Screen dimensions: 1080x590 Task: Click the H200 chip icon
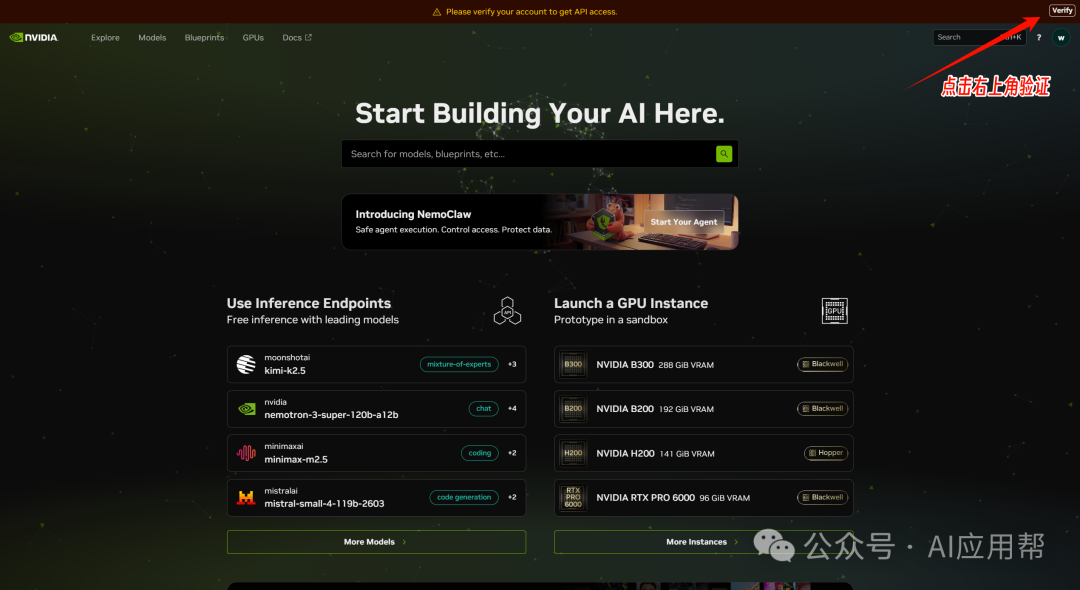point(573,453)
